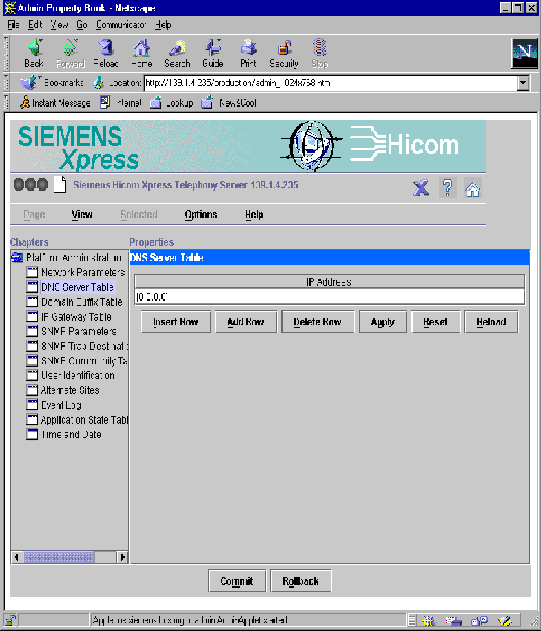Screen dimensions: 541x631
Task: Click the Stop toolbar icon
Action: click(320, 47)
